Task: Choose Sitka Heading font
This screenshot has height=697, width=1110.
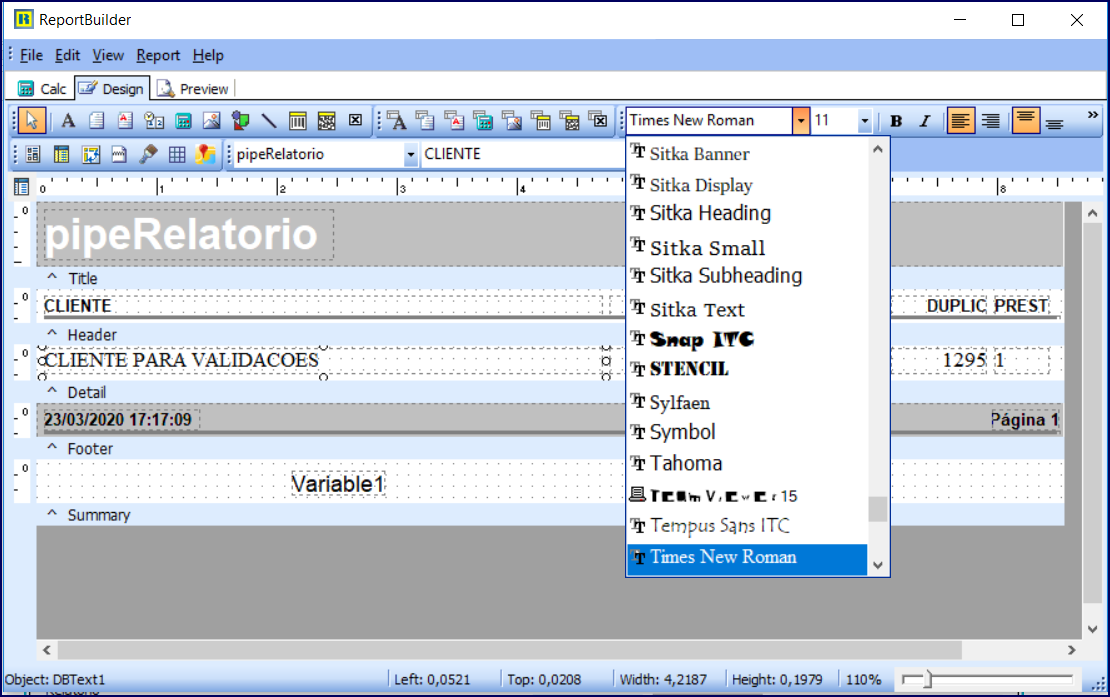Action: pos(747,213)
